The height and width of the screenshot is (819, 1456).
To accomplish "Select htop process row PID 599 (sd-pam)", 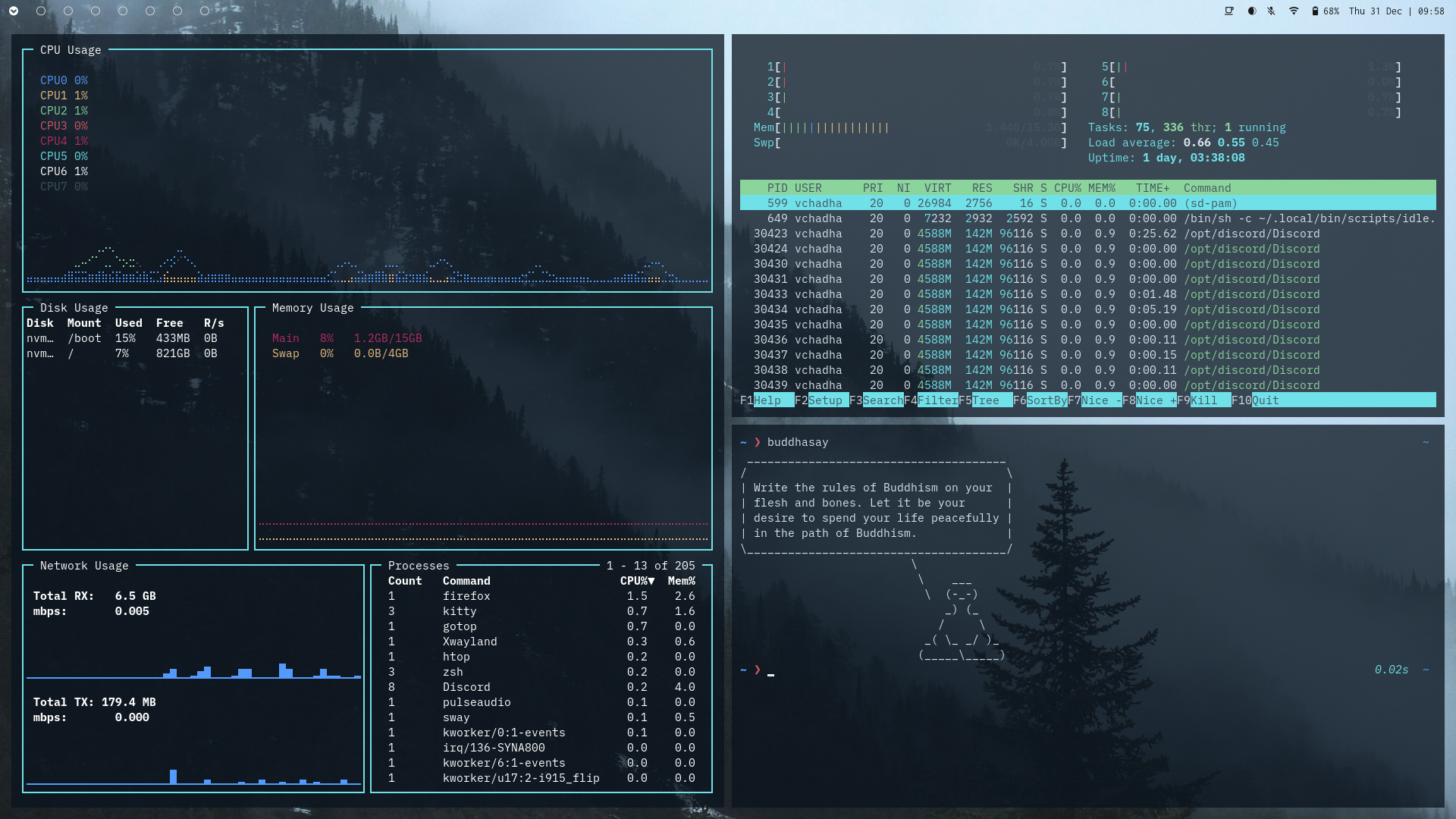I will (1087, 203).
